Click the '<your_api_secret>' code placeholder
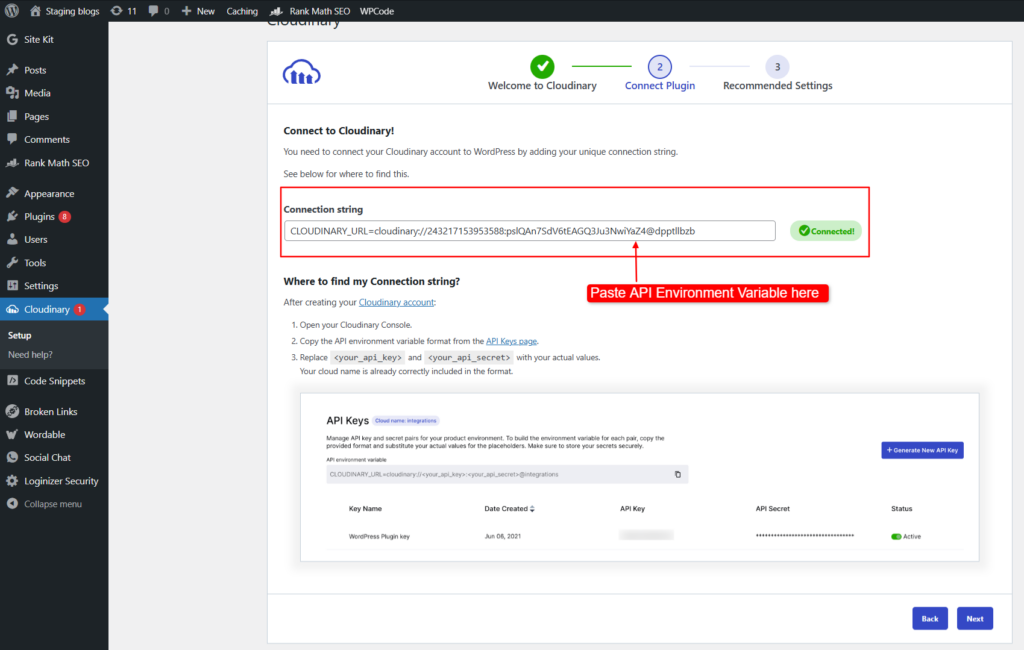The image size is (1024, 650). 469,357
